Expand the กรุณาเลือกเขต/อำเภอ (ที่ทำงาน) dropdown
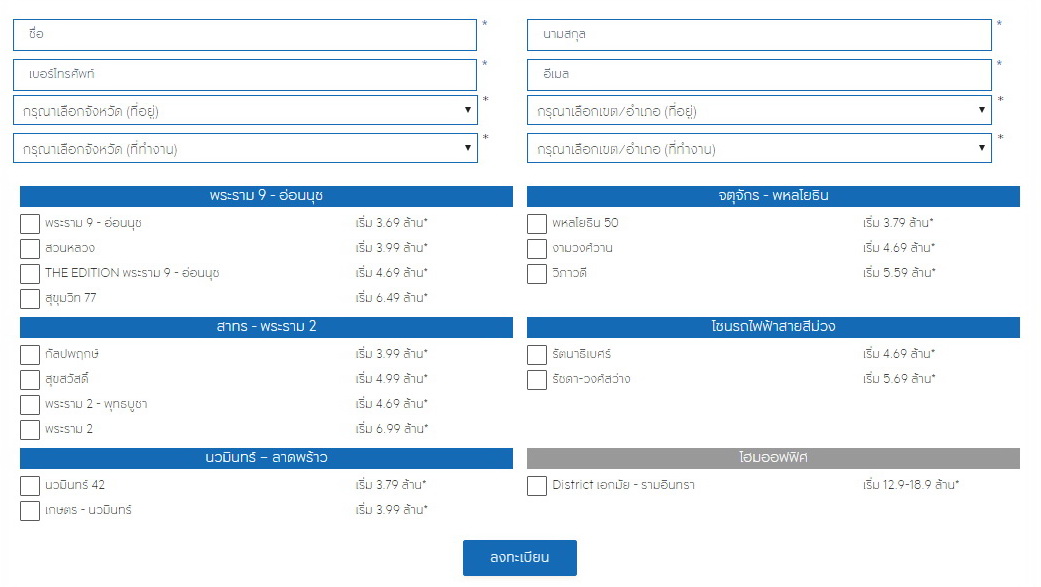 click(x=759, y=149)
